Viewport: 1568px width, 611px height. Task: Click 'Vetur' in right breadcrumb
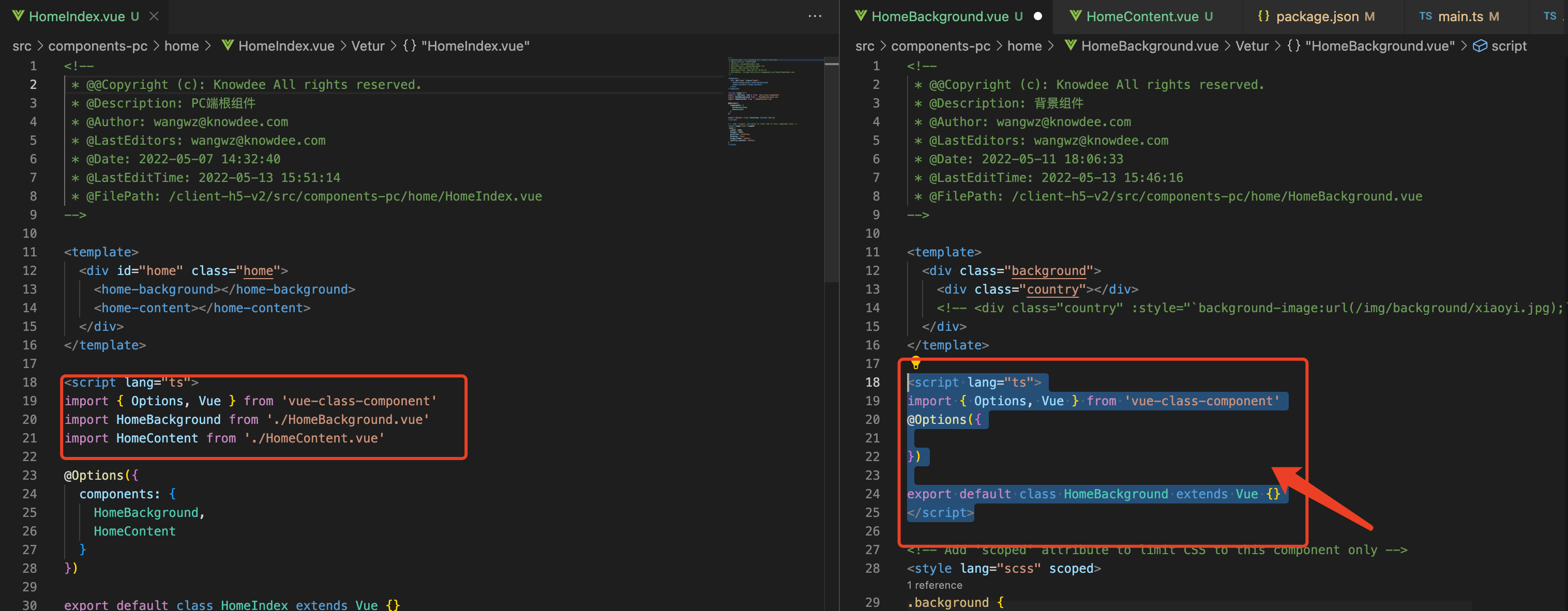coord(1252,46)
